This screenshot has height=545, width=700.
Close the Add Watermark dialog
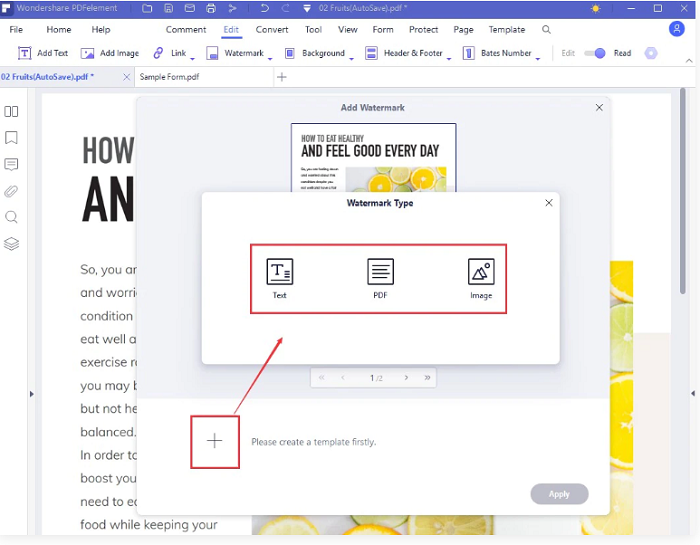599,107
